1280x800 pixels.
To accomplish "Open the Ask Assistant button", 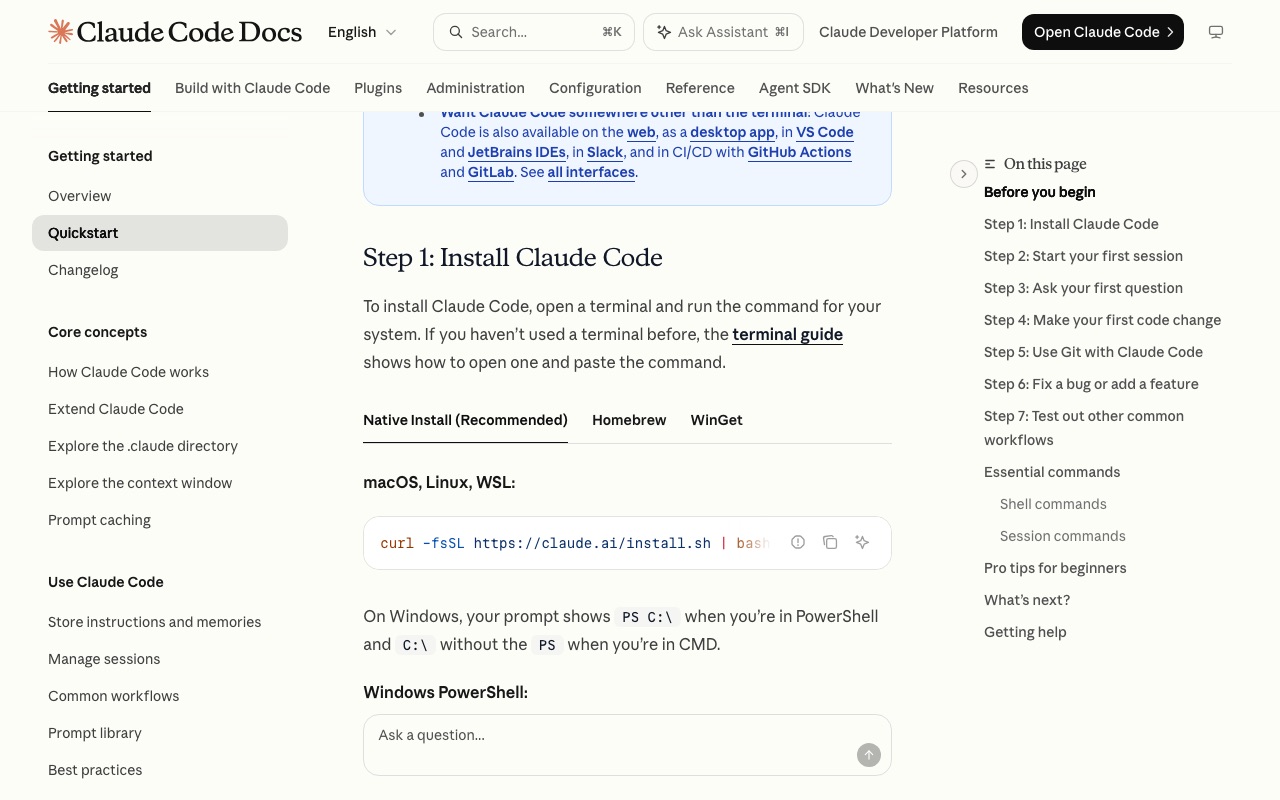I will [x=723, y=32].
